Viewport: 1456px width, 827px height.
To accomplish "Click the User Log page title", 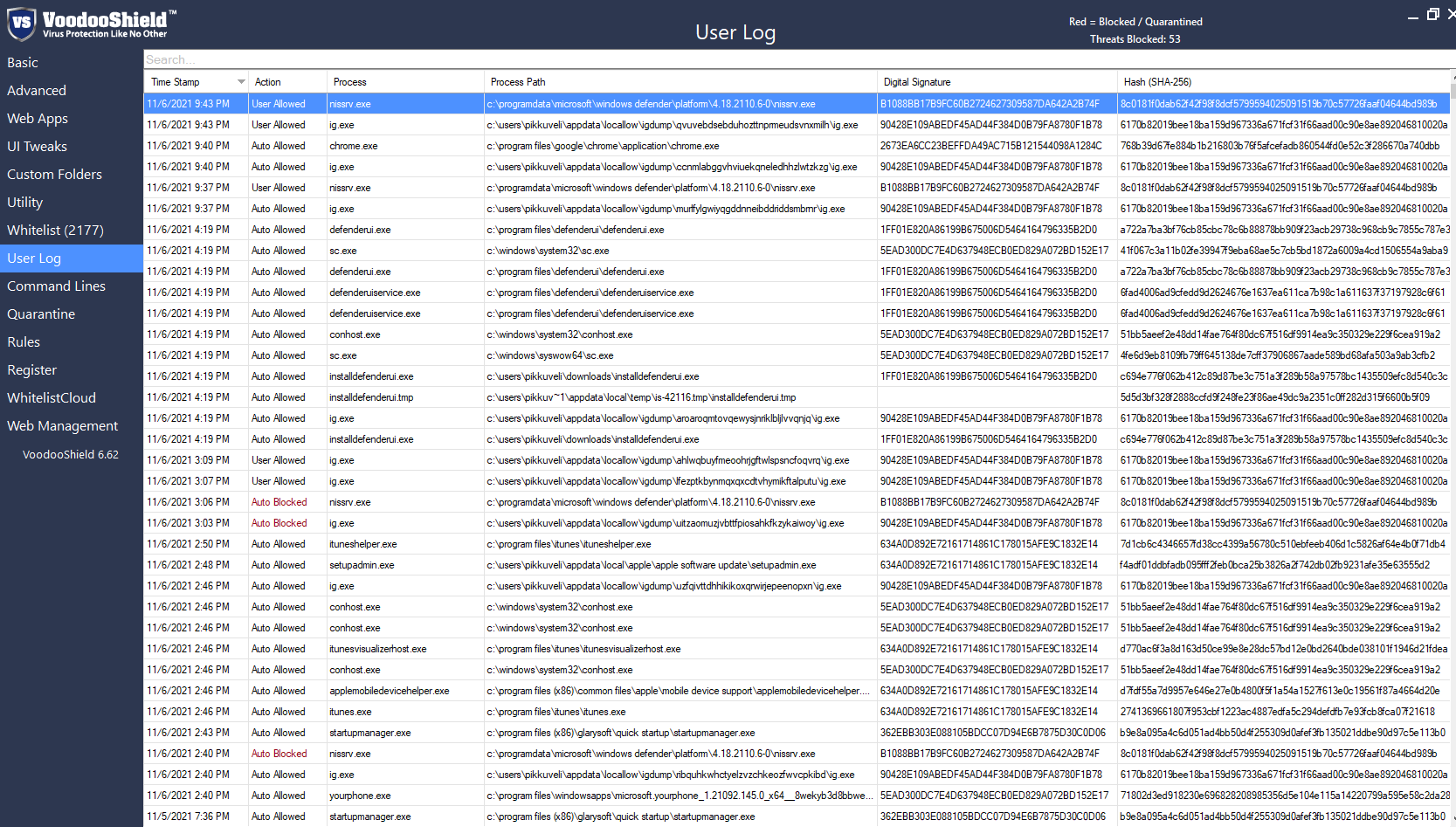I will 735,32.
